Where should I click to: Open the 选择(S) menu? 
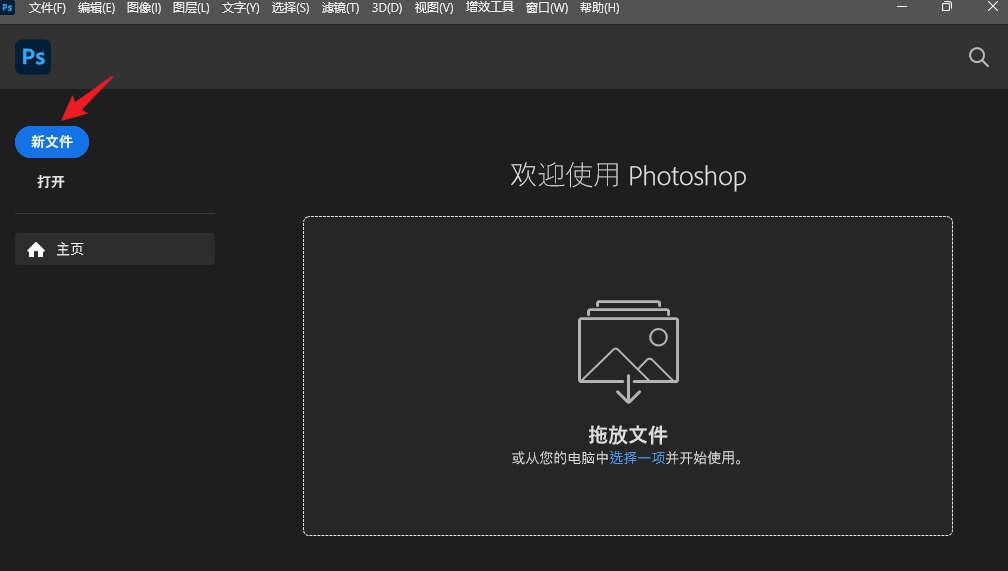click(291, 8)
